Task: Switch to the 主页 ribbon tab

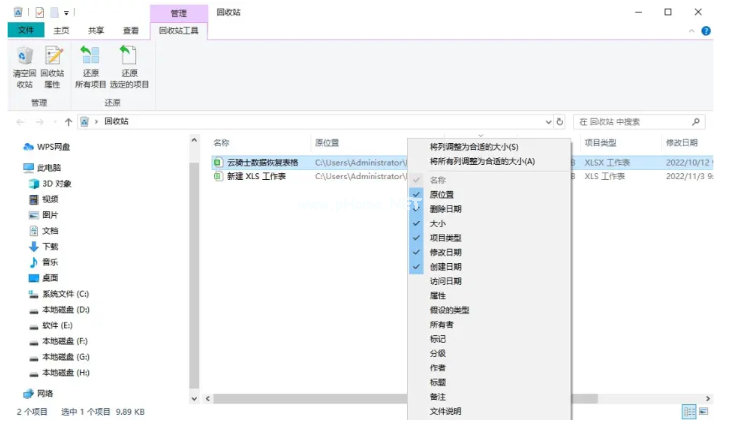Action: (61, 30)
